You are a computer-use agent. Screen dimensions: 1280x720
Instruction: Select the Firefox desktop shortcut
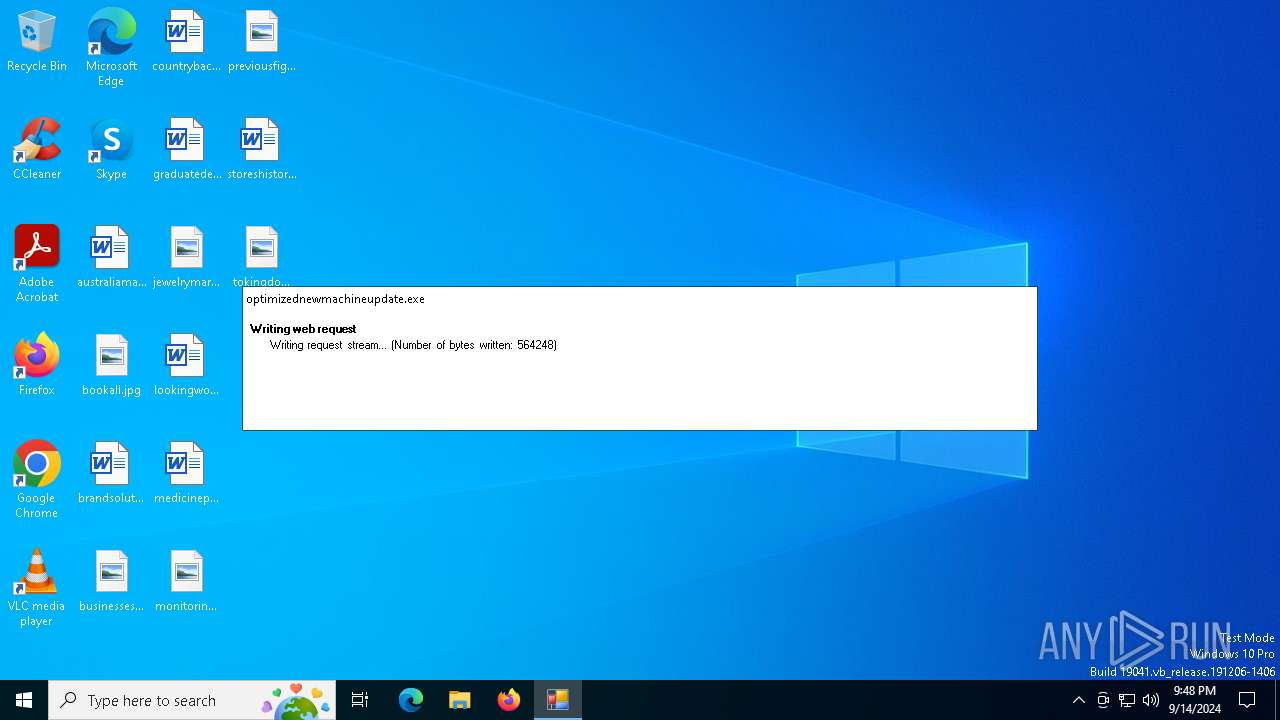37,366
